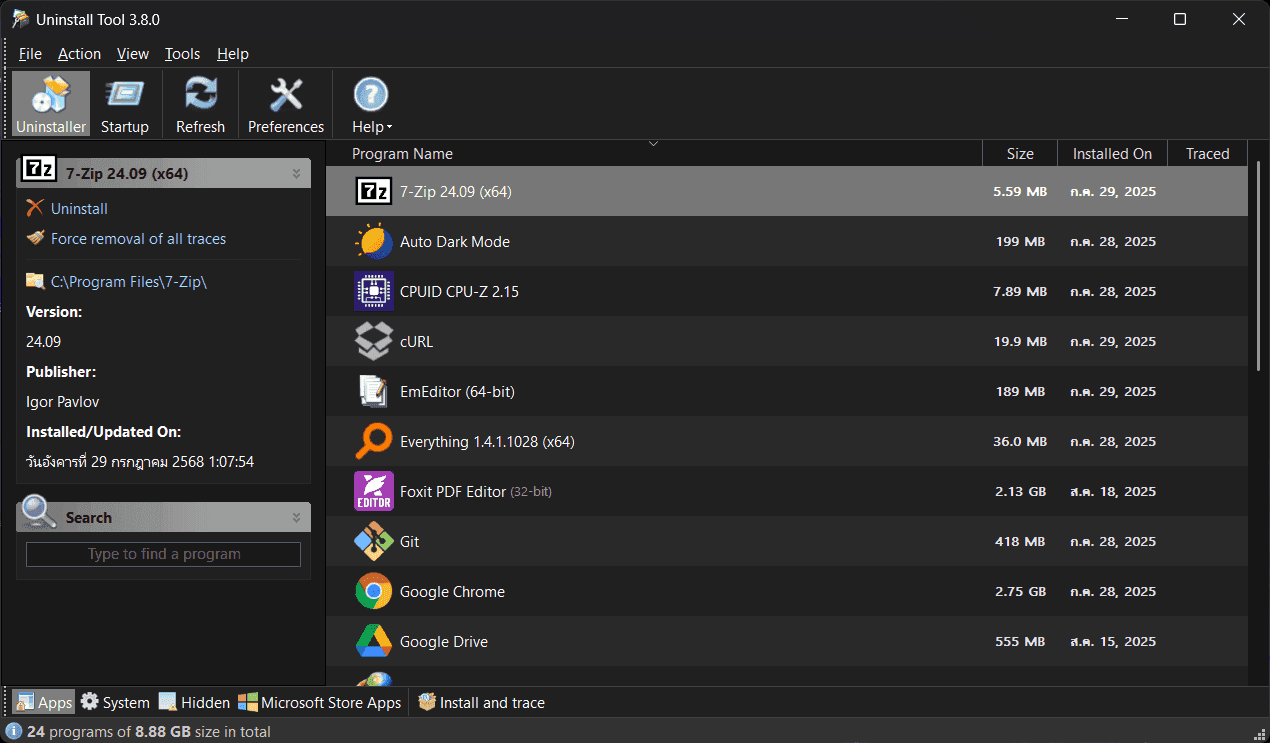
Task: Switch to Microsoft Store Apps tab
Action: (319, 702)
